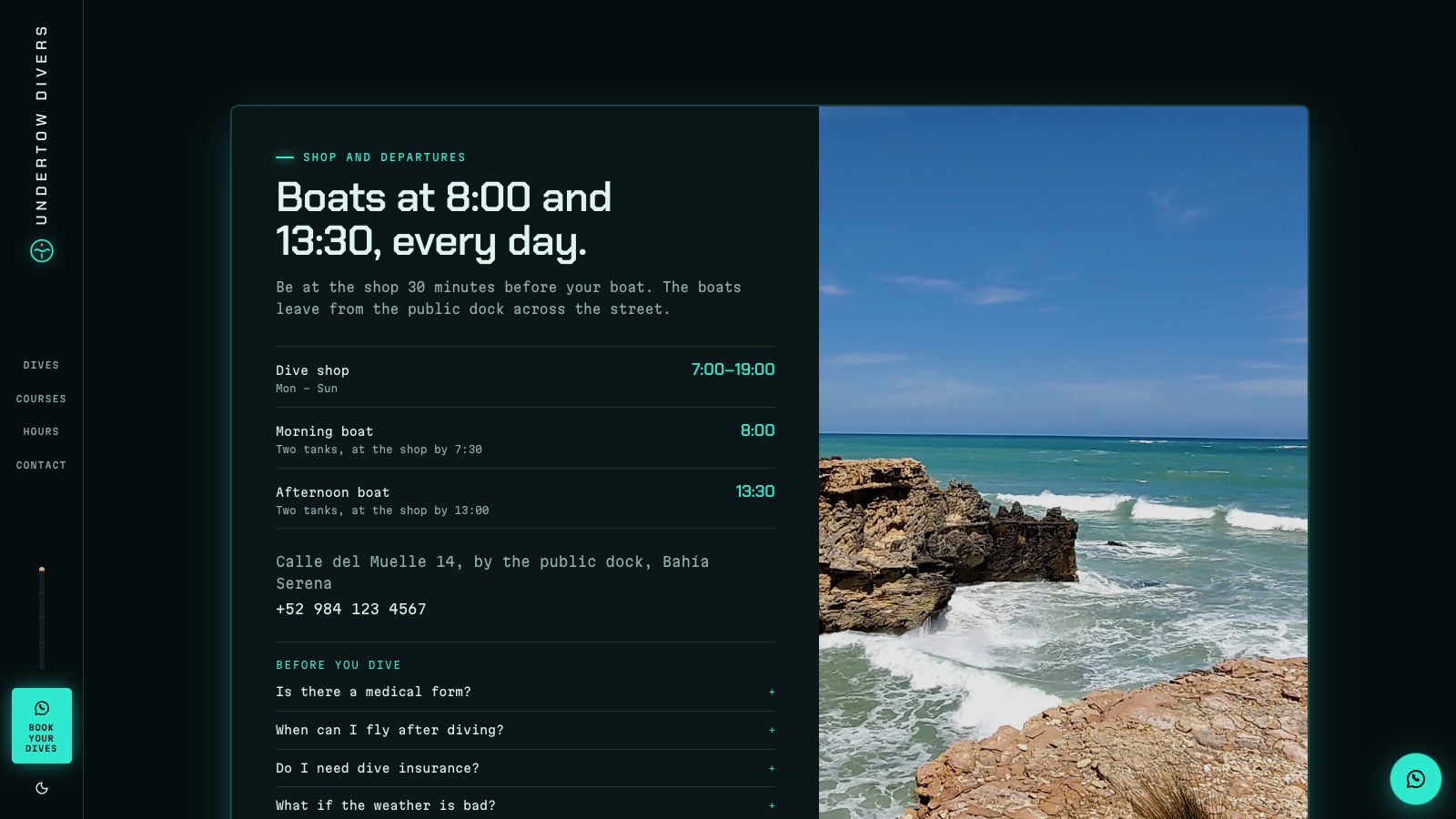Click the plus icon beside the medical form question
The height and width of the screenshot is (819, 1456).
pos(772,692)
